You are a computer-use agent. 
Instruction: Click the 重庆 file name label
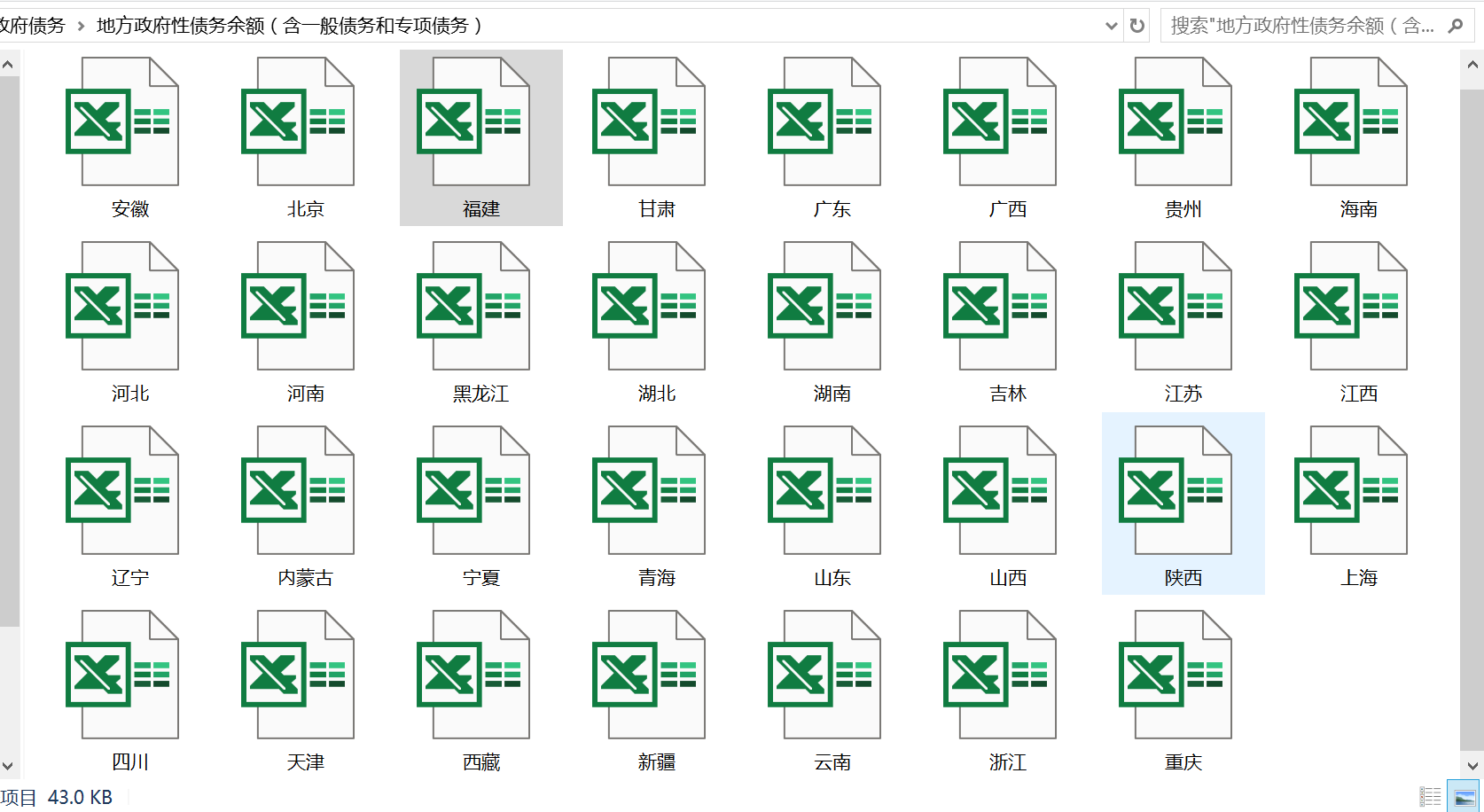pyautogui.click(x=1183, y=762)
